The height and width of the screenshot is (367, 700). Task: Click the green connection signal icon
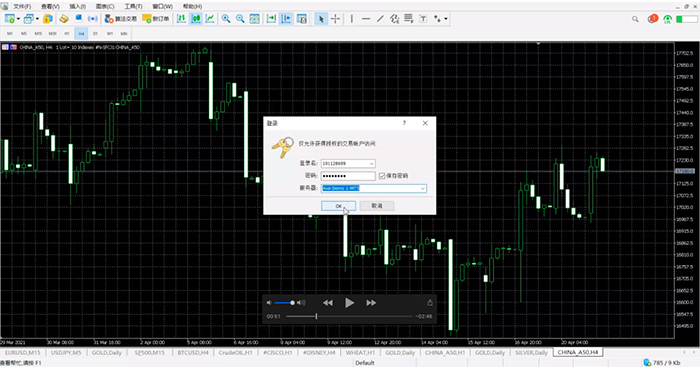point(668,19)
